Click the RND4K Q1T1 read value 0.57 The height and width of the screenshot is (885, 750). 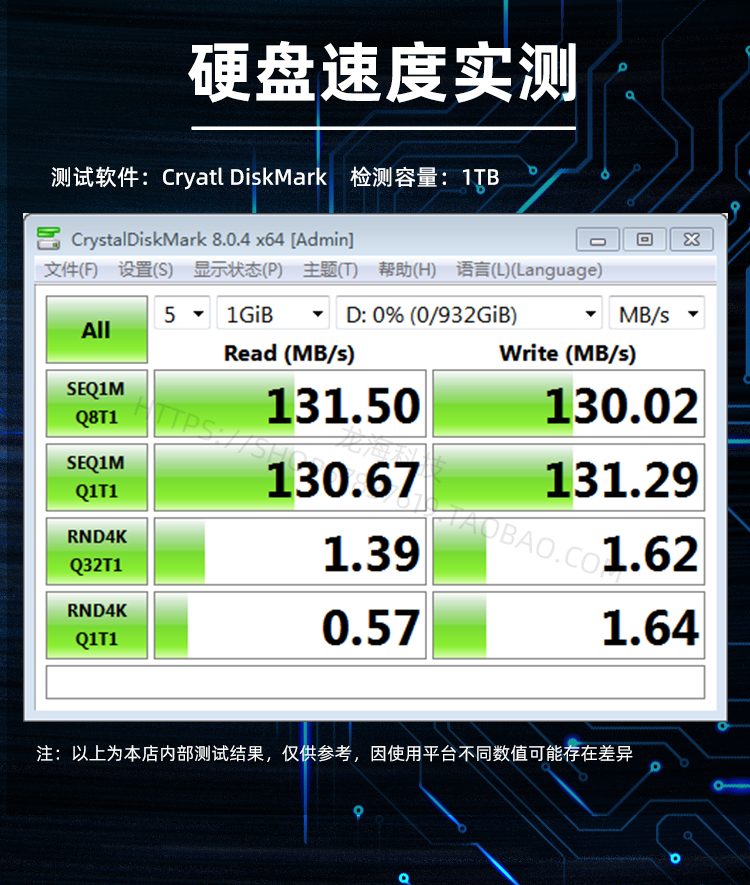(x=290, y=625)
